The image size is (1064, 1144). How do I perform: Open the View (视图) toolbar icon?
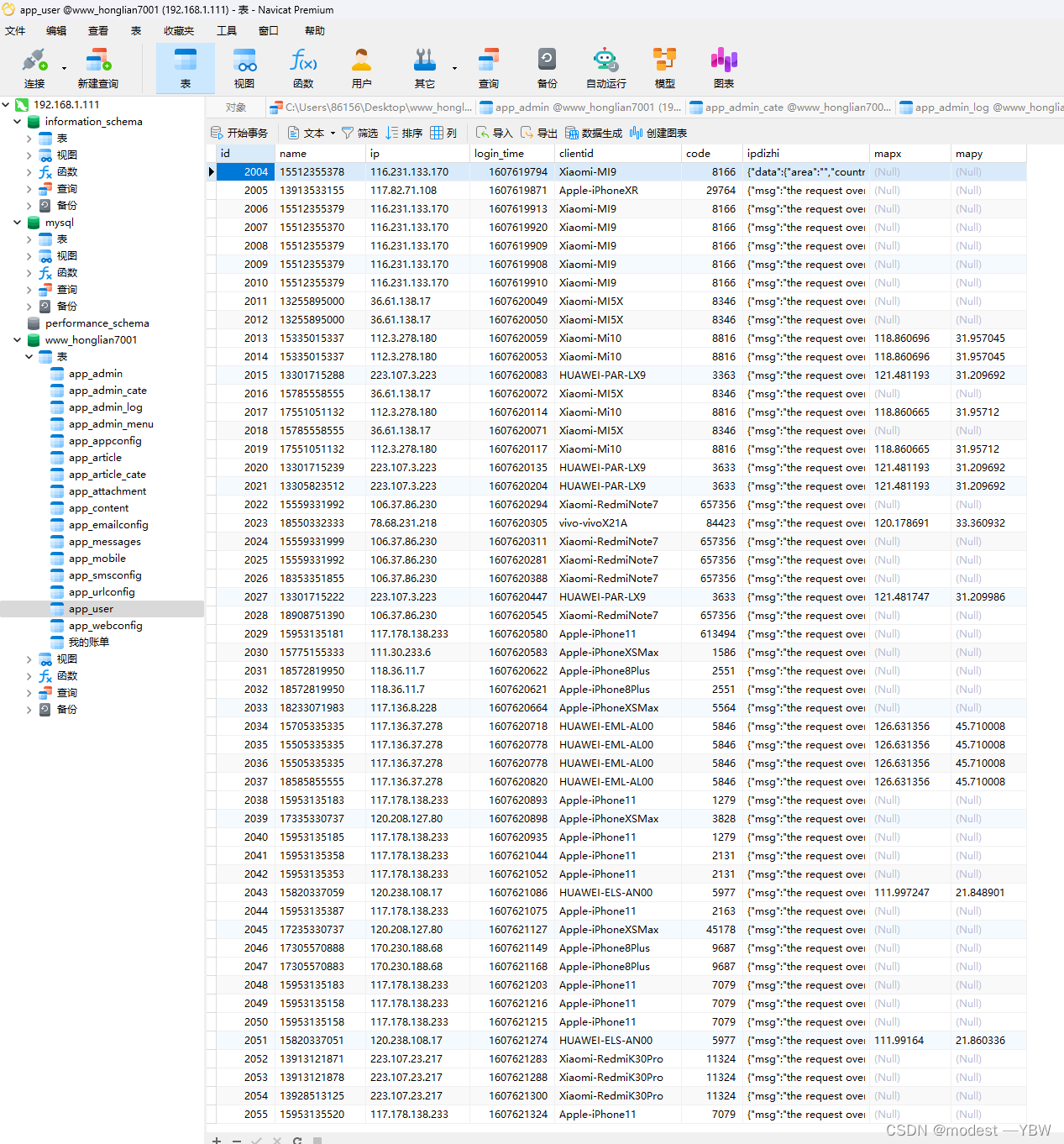(244, 68)
